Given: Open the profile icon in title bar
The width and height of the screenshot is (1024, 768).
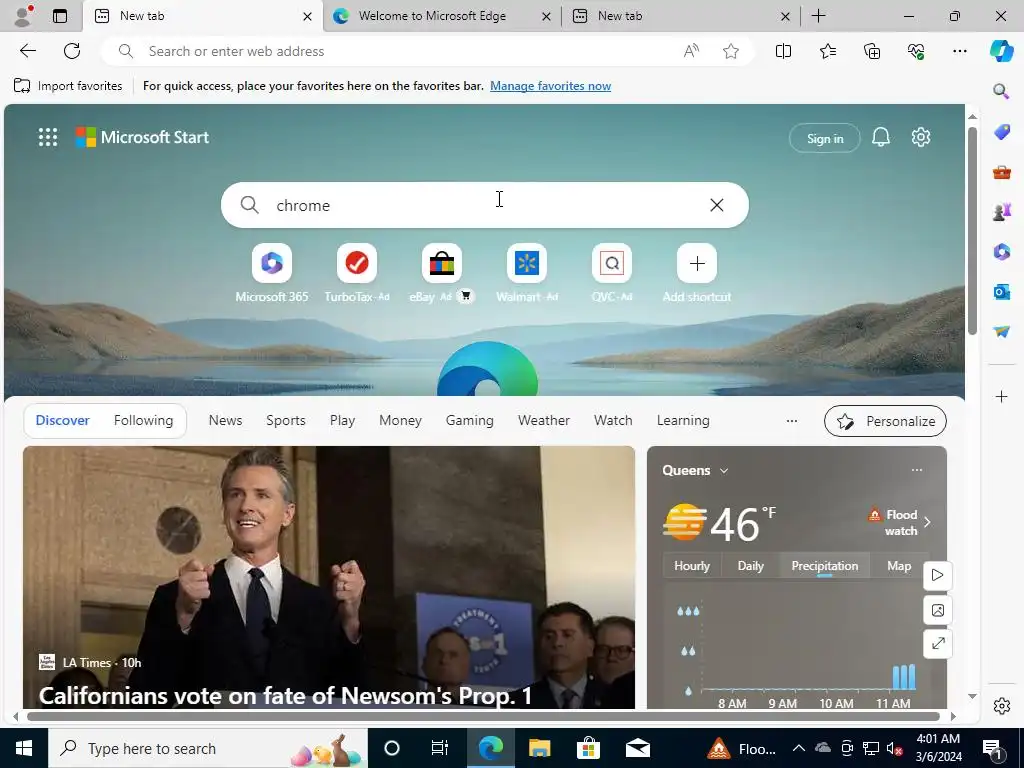Looking at the screenshot, I should (23, 16).
